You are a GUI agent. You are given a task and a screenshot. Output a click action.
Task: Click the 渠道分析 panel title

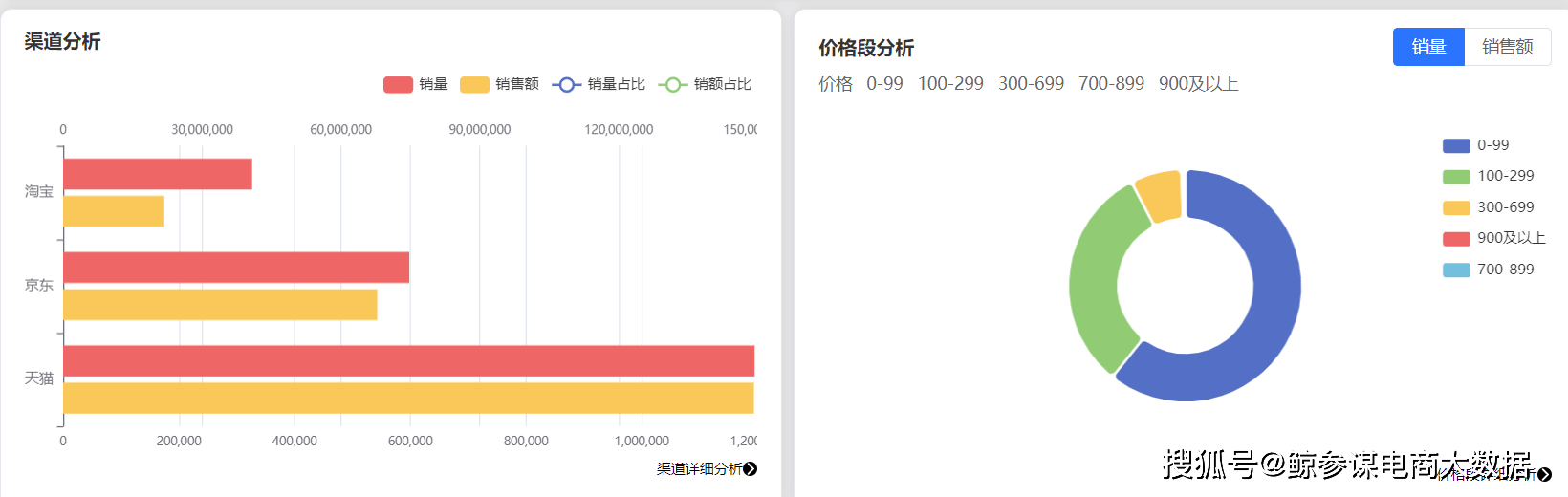pyautogui.click(x=62, y=41)
